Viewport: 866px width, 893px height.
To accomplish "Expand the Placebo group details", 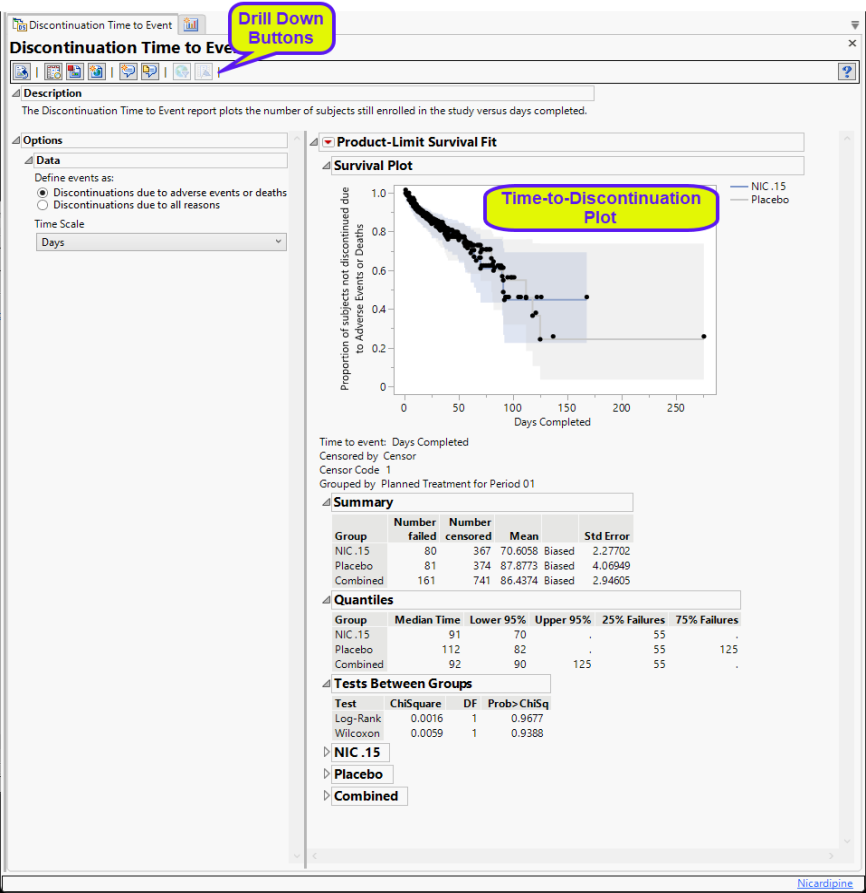I will (326, 774).
